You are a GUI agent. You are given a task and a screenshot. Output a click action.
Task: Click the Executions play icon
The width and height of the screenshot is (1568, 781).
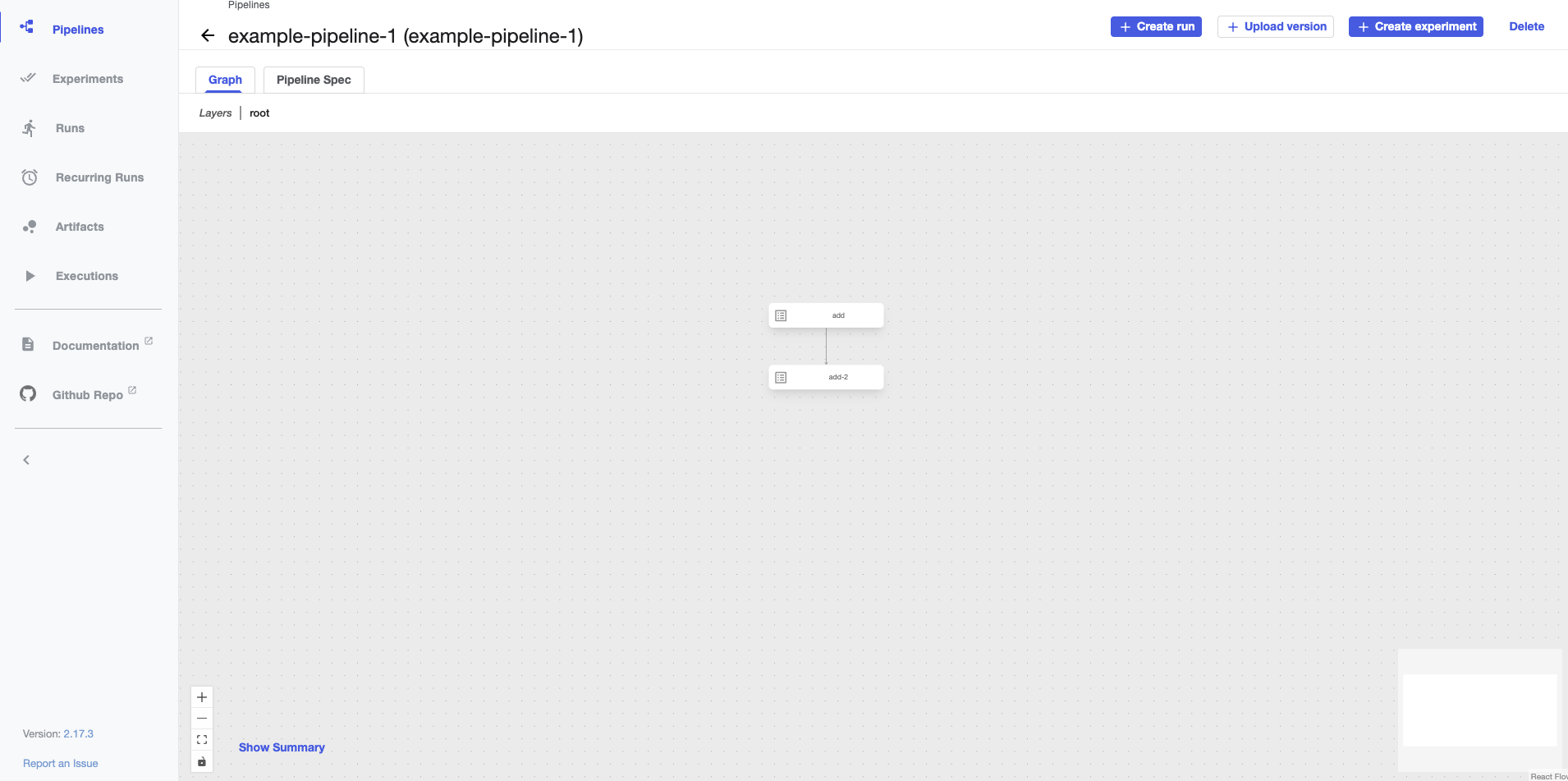tap(30, 276)
